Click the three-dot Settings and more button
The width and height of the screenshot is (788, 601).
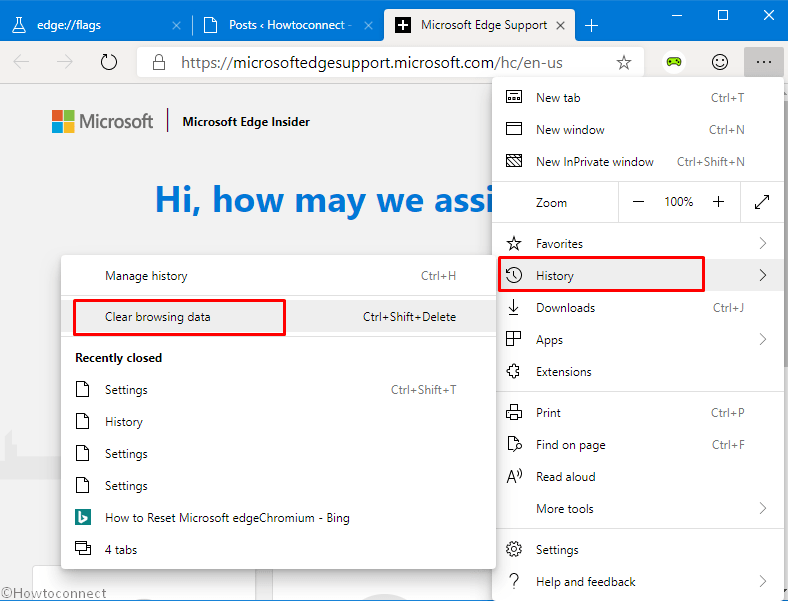(x=763, y=62)
